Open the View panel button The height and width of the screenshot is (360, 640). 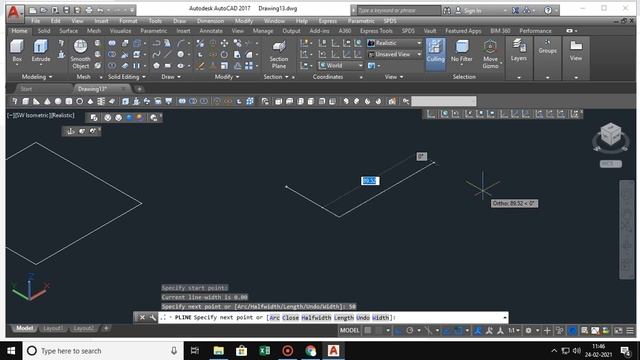pyautogui.click(x=576, y=51)
